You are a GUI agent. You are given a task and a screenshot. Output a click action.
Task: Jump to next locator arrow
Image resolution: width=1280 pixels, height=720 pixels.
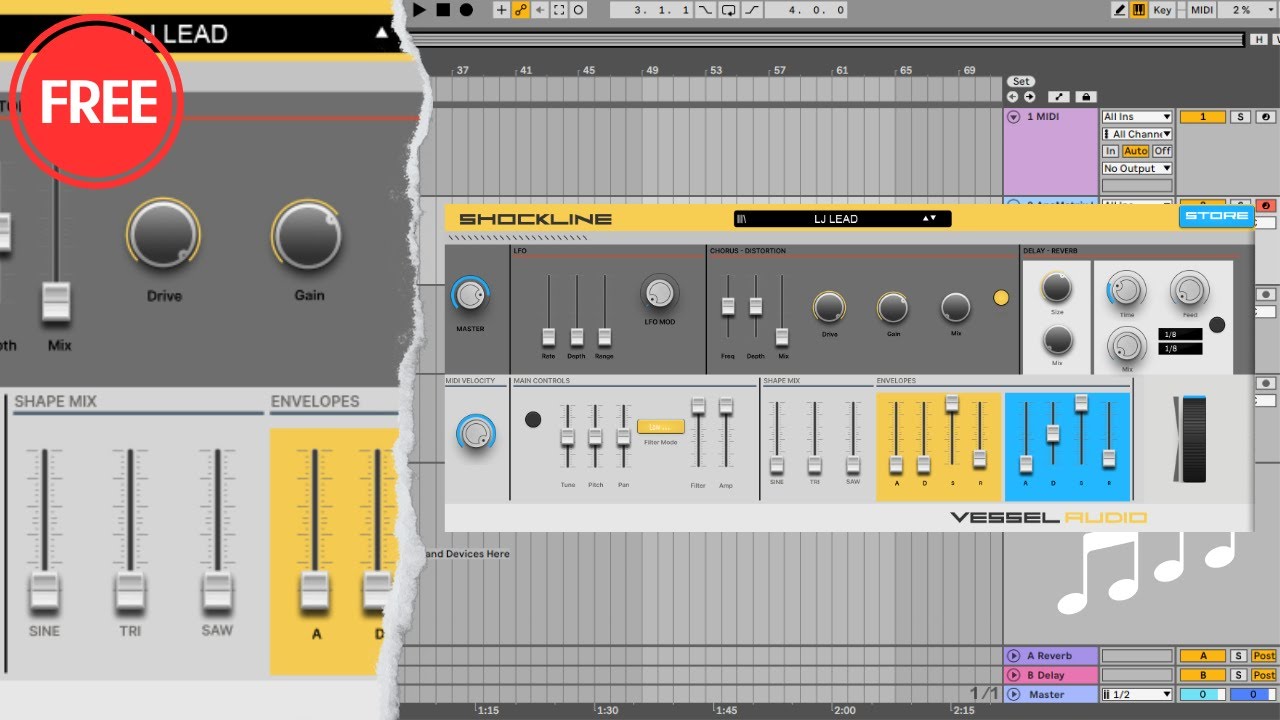click(1029, 97)
